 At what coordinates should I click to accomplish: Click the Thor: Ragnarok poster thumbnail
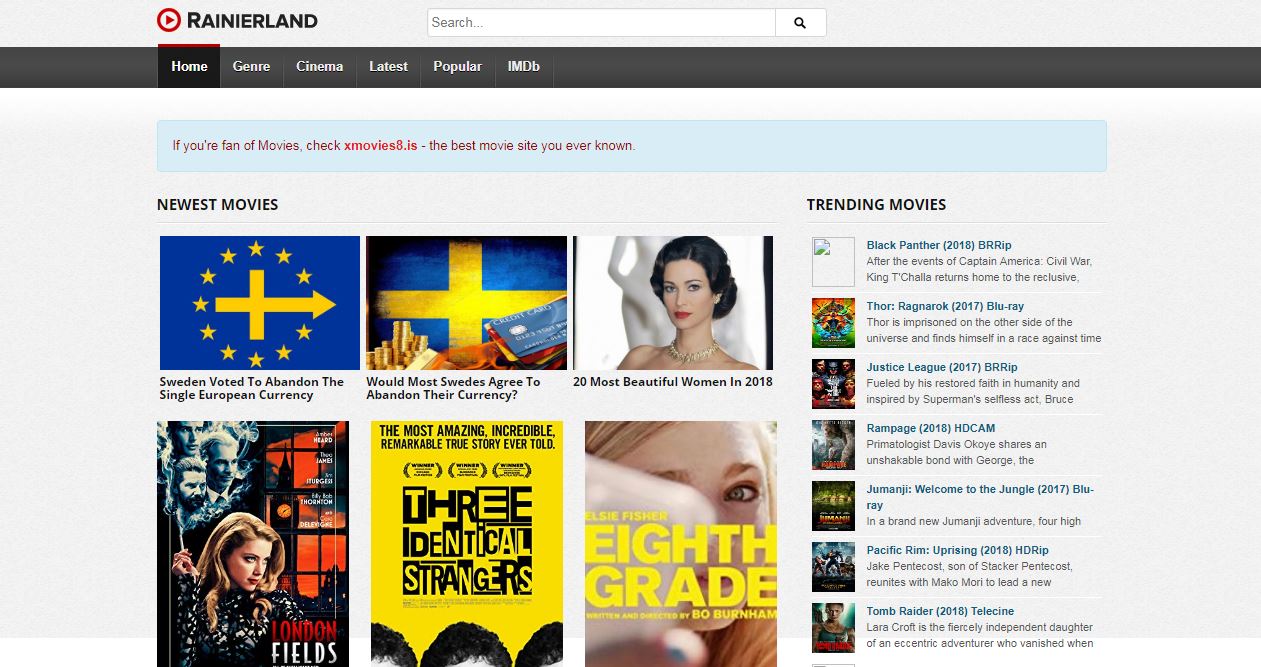(x=833, y=323)
